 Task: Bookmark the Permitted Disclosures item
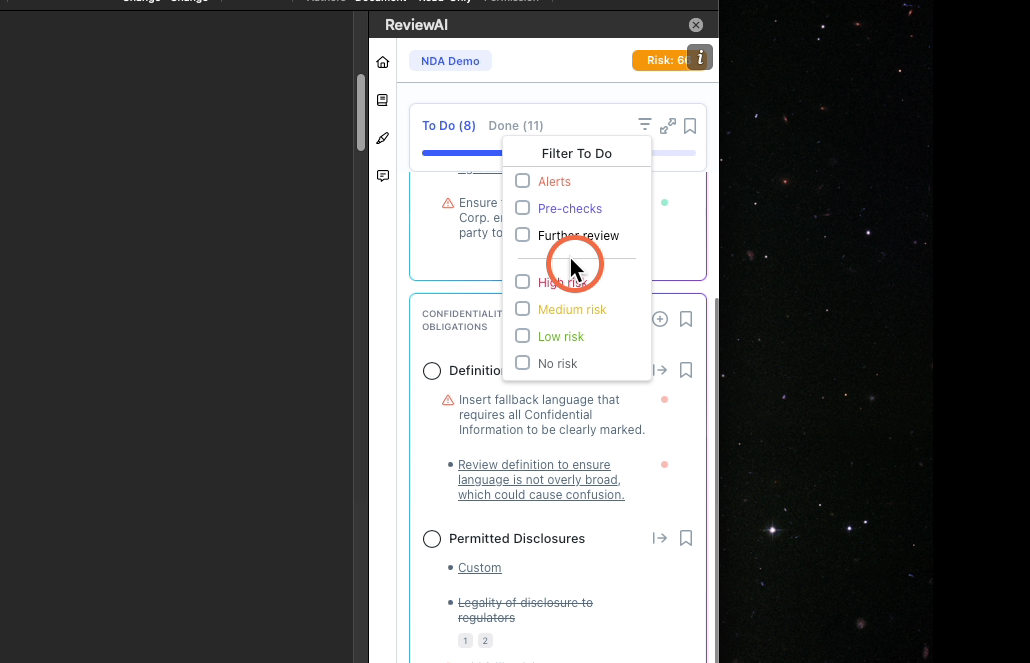click(686, 538)
